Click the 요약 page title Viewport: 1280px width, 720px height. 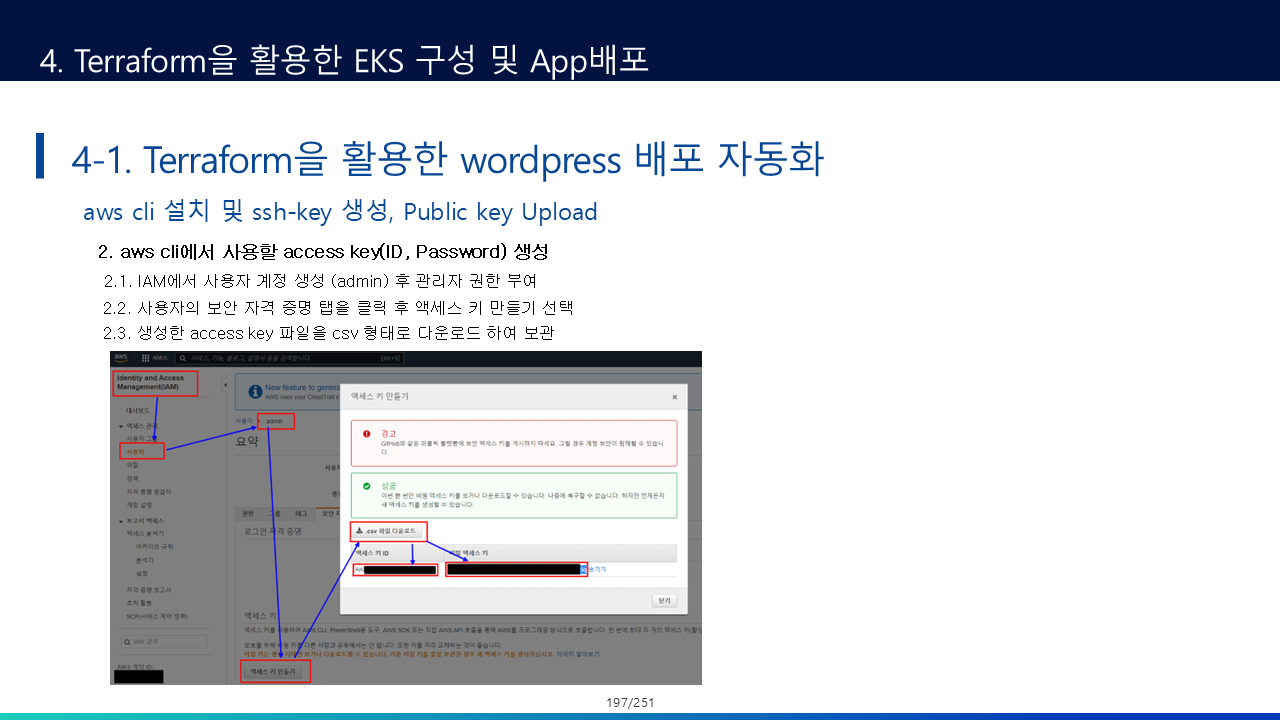247,440
